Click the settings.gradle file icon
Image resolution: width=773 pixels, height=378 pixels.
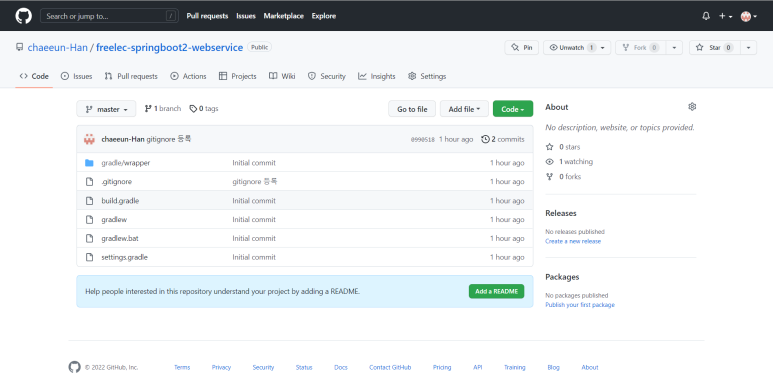coord(89,257)
